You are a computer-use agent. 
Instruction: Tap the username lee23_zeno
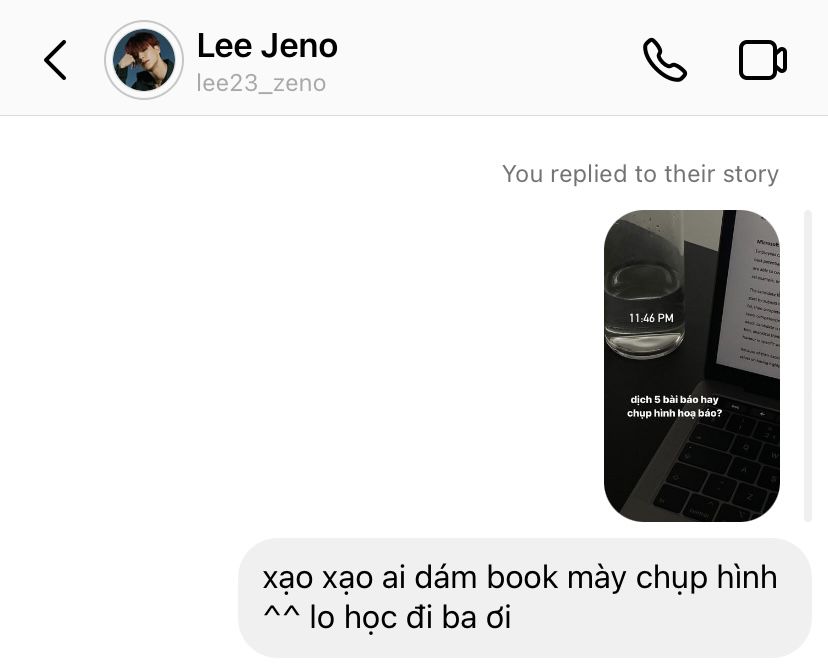[x=261, y=83]
